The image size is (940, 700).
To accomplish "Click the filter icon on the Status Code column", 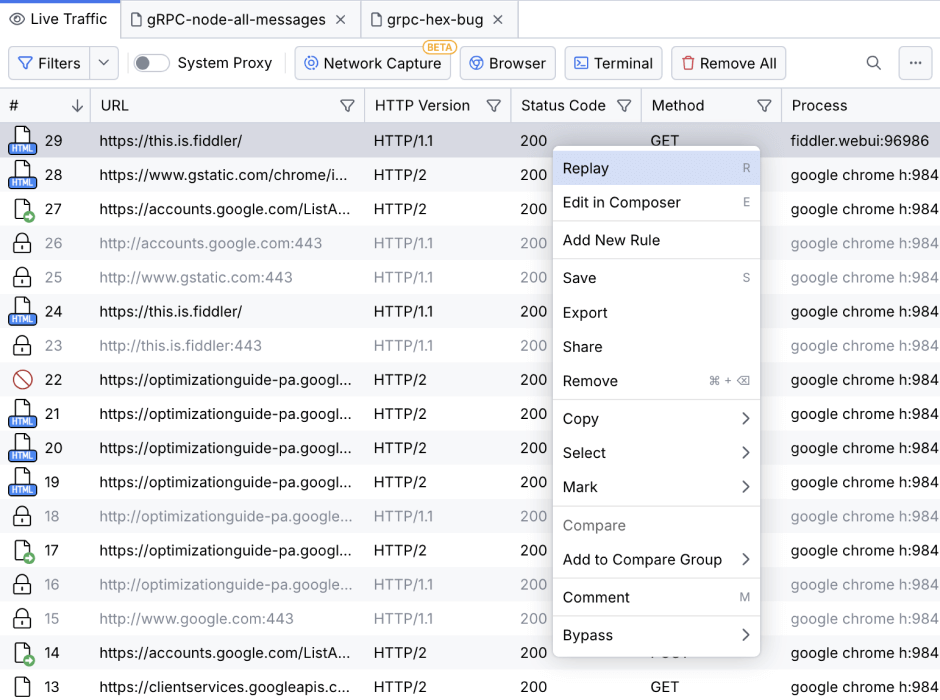I will click(x=625, y=105).
